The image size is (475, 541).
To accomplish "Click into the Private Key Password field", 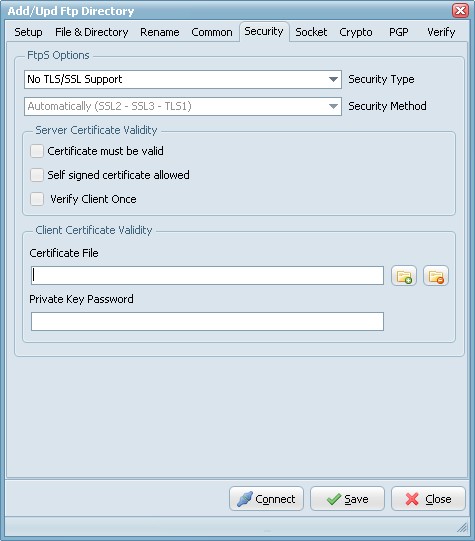I will click(x=207, y=321).
